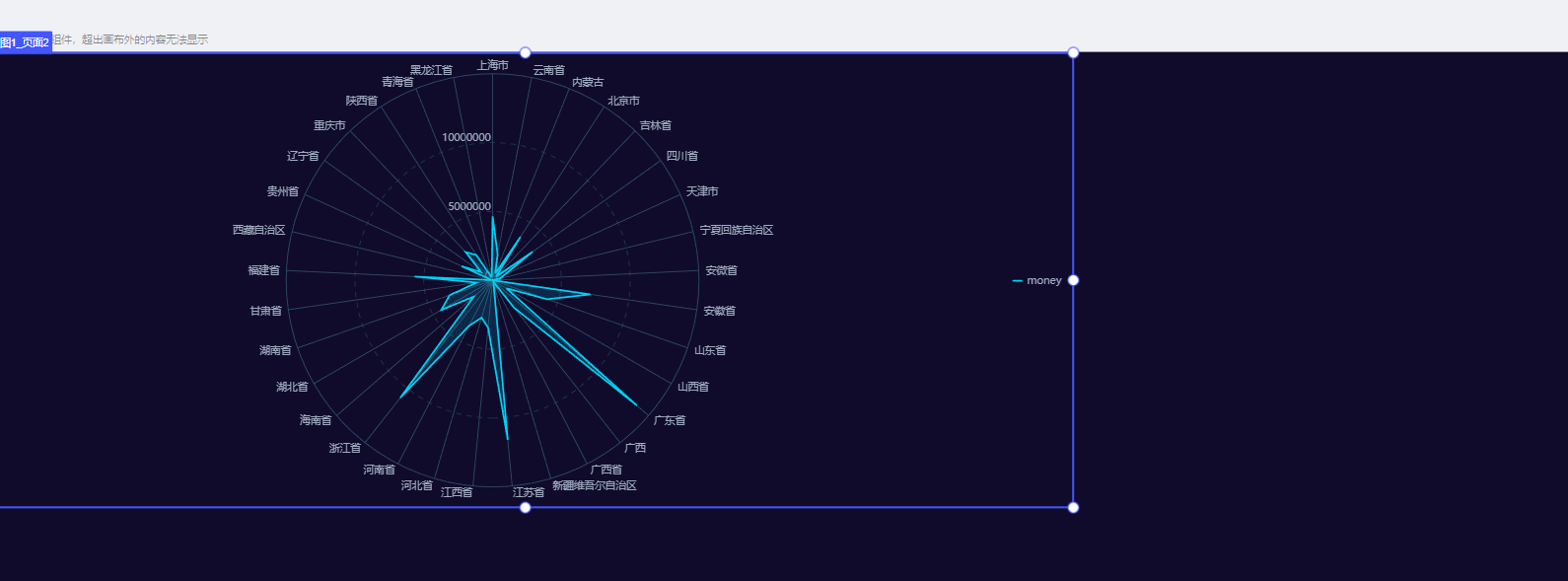
Task: Click the 黑龙江省 radar axis label
Action: [432, 70]
